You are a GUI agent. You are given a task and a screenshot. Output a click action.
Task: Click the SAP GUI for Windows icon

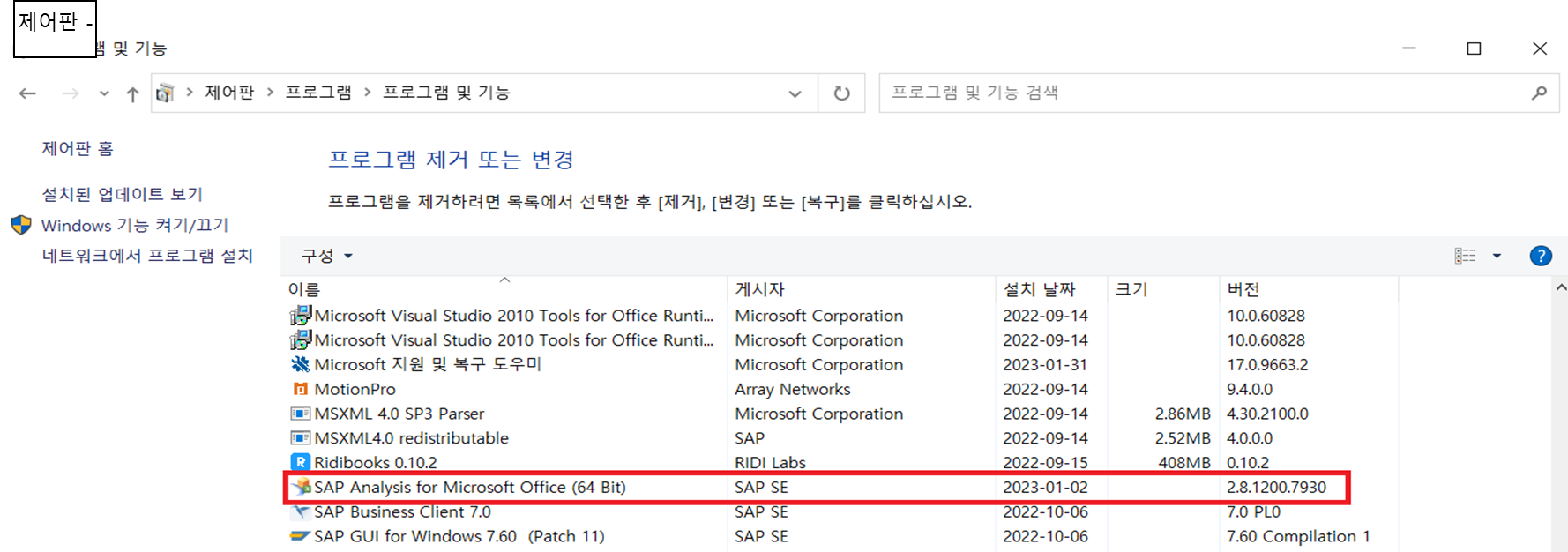click(x=301, y=536)
